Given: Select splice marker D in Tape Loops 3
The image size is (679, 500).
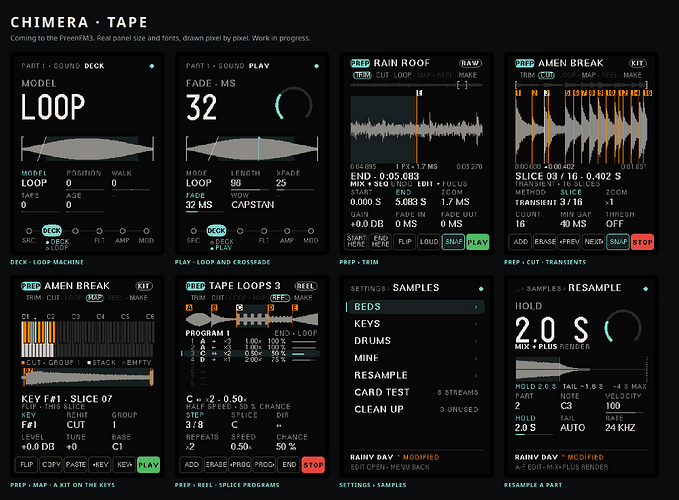Looking at the screenshot, I should (271, 307).
